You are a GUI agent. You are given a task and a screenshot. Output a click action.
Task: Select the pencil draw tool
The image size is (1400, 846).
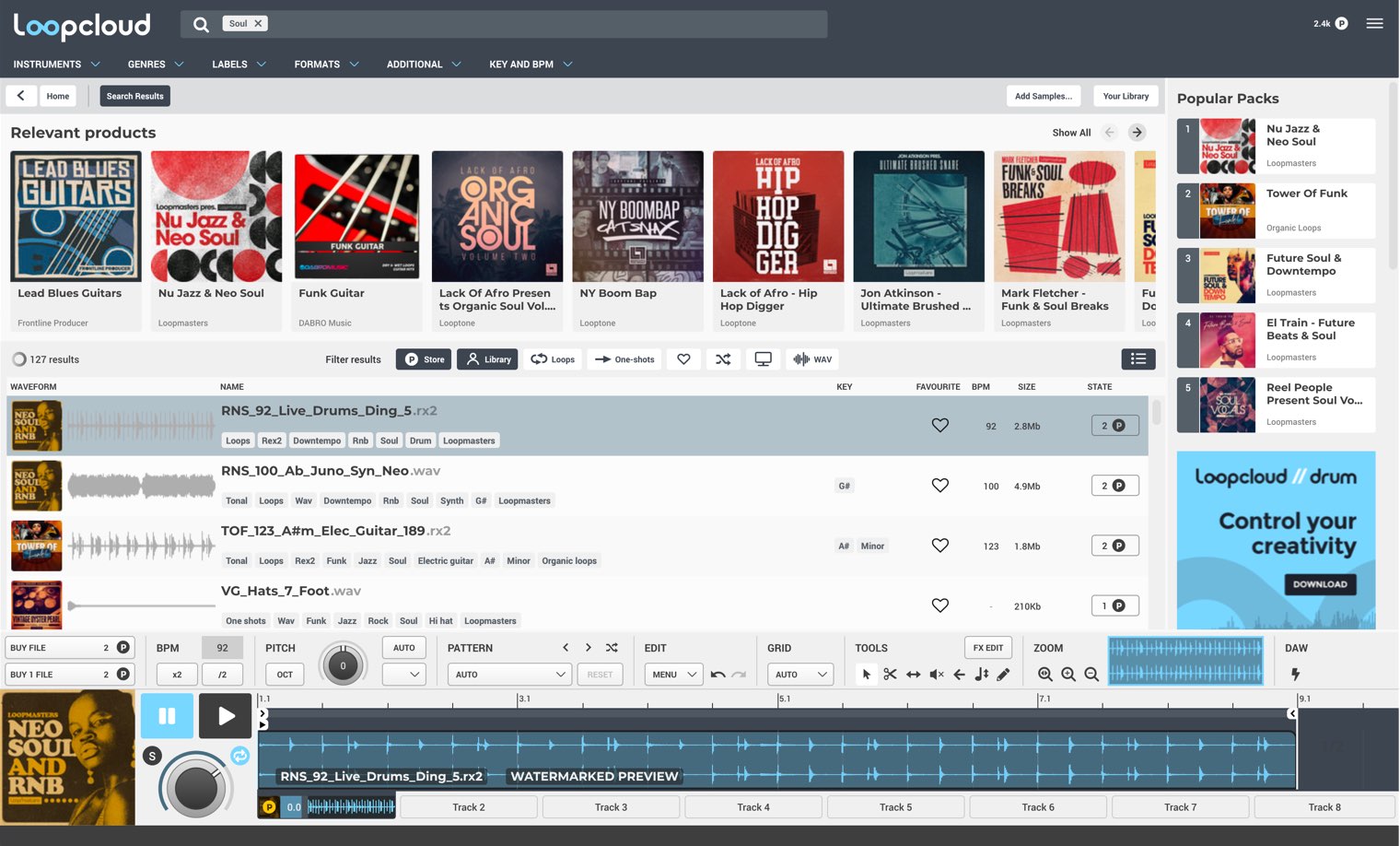tap(1003, 675)
